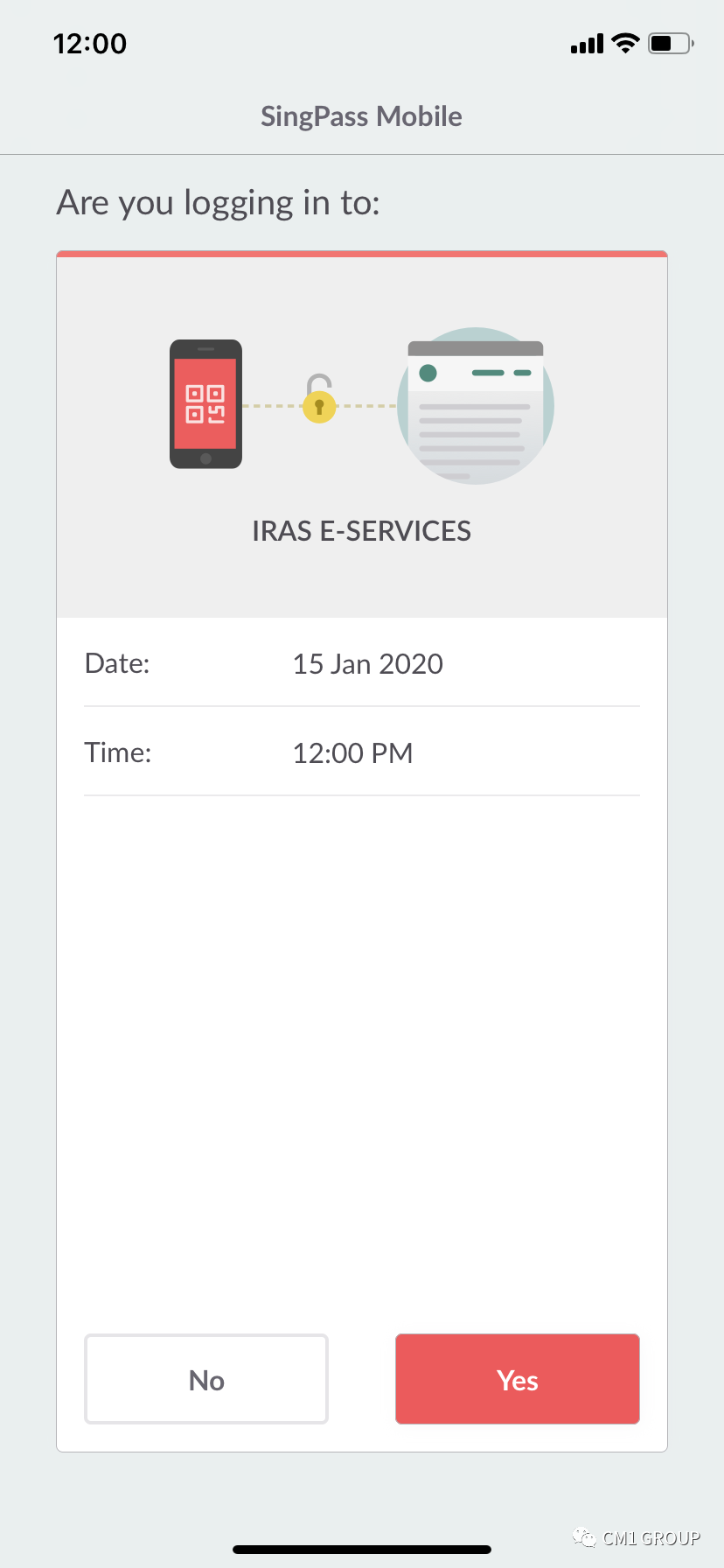Click the yellow padlock icon
The height and width of the screenshot is (1568, 724).
coord(319,401)
